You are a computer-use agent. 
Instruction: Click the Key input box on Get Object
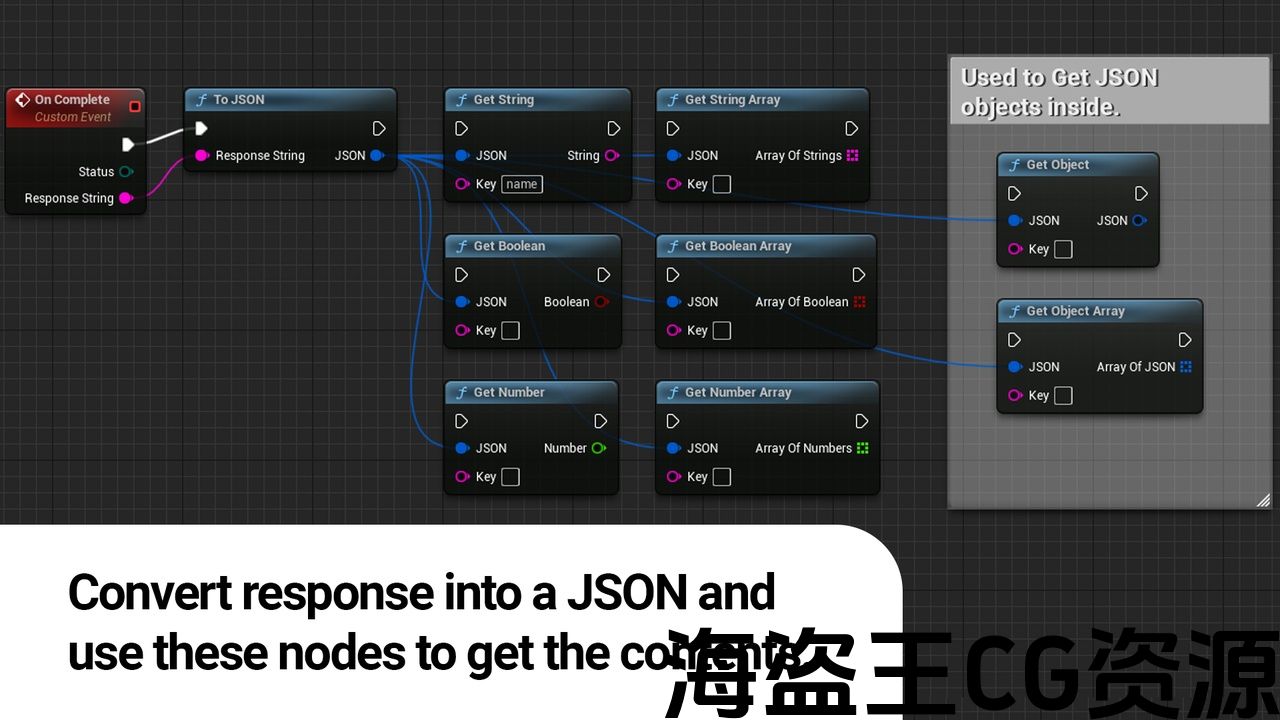coord(1063,249)
